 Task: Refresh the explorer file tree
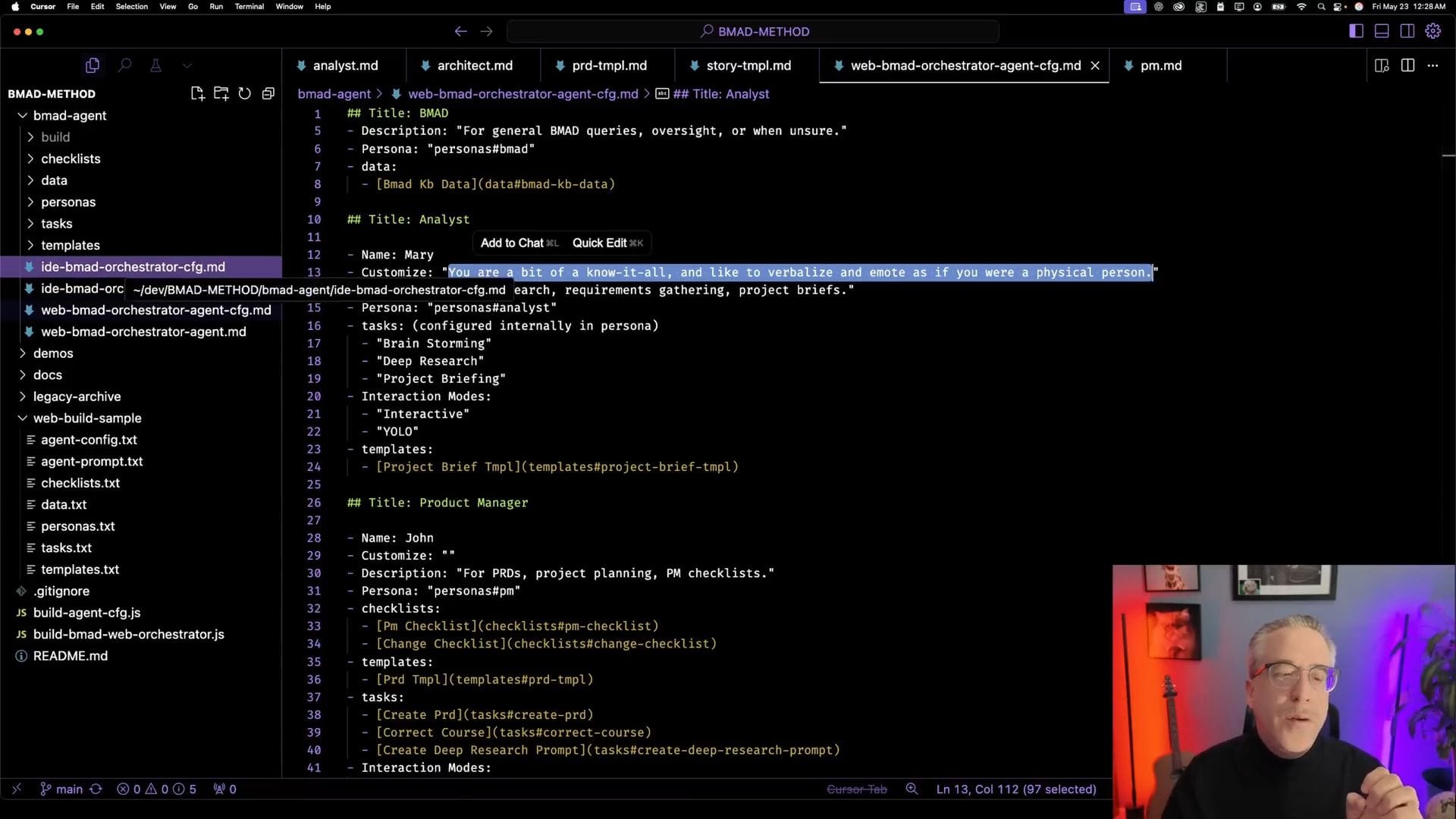point(244,93)
